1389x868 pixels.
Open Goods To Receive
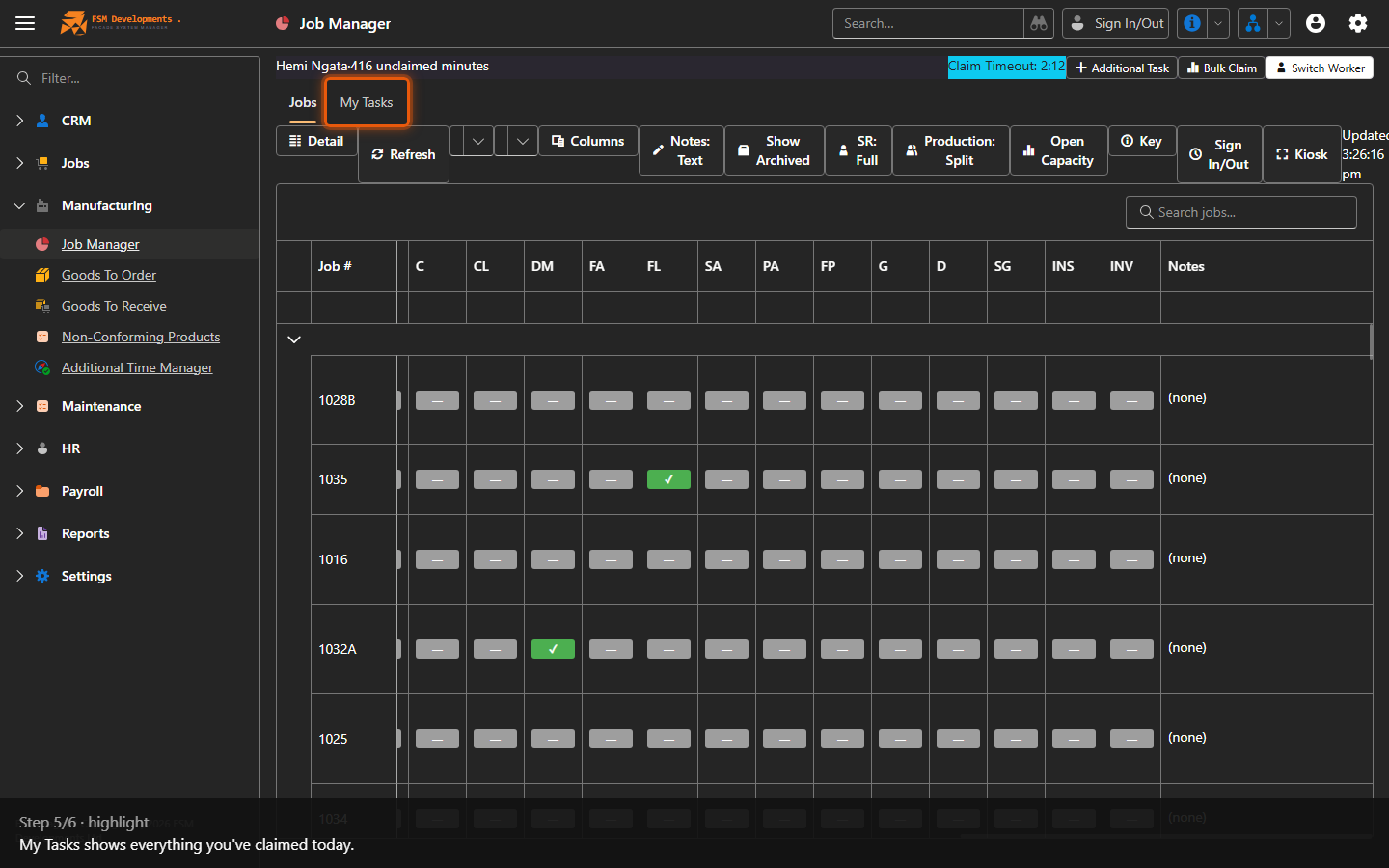point(114,306)
